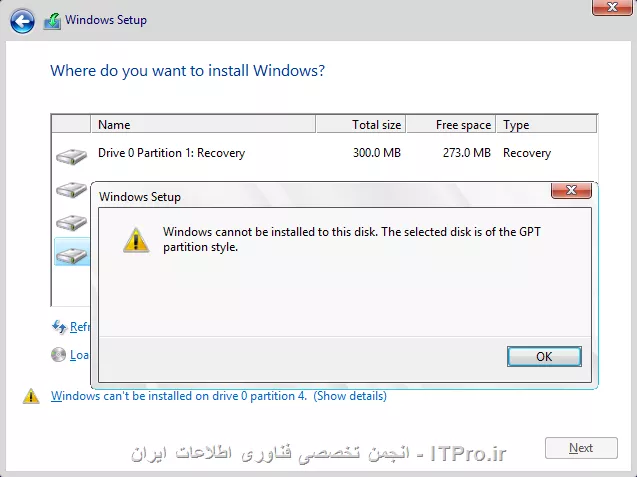Click the warning icon beside the partition 4 message
This screenshot has width=637, height=477.
click(31, 396)
